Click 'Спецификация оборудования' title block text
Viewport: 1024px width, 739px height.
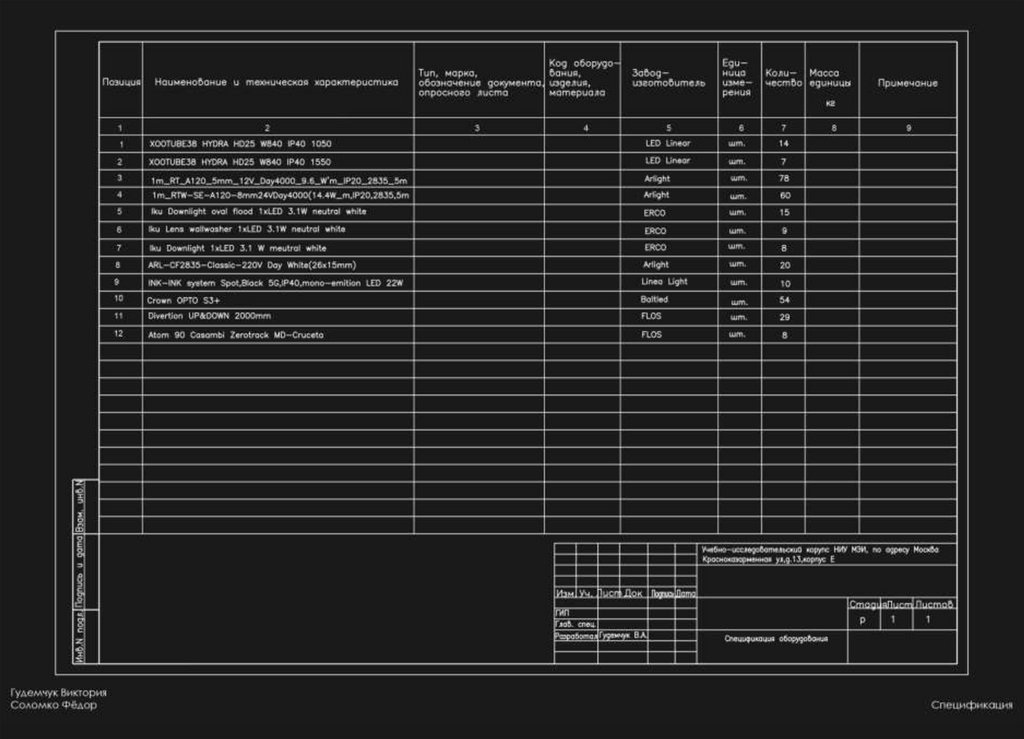pyautogui.click(x=776, y=638)
